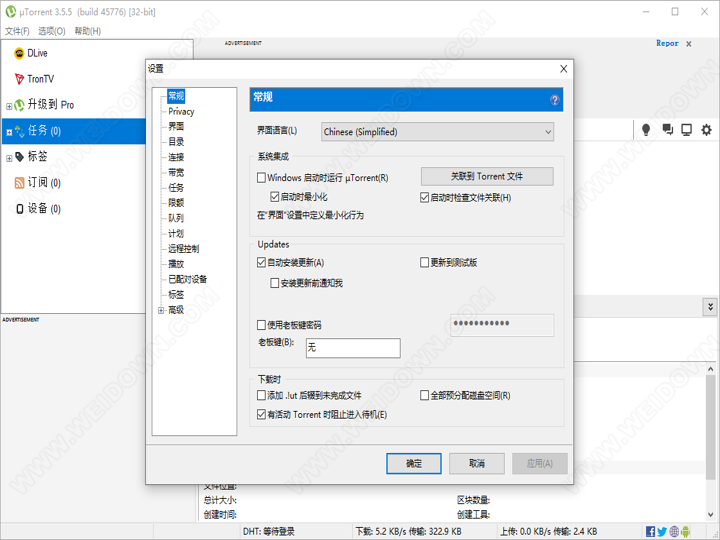Toggle 有活动 Torrent 时阻止进入待机 checkbox

[261, 415]
